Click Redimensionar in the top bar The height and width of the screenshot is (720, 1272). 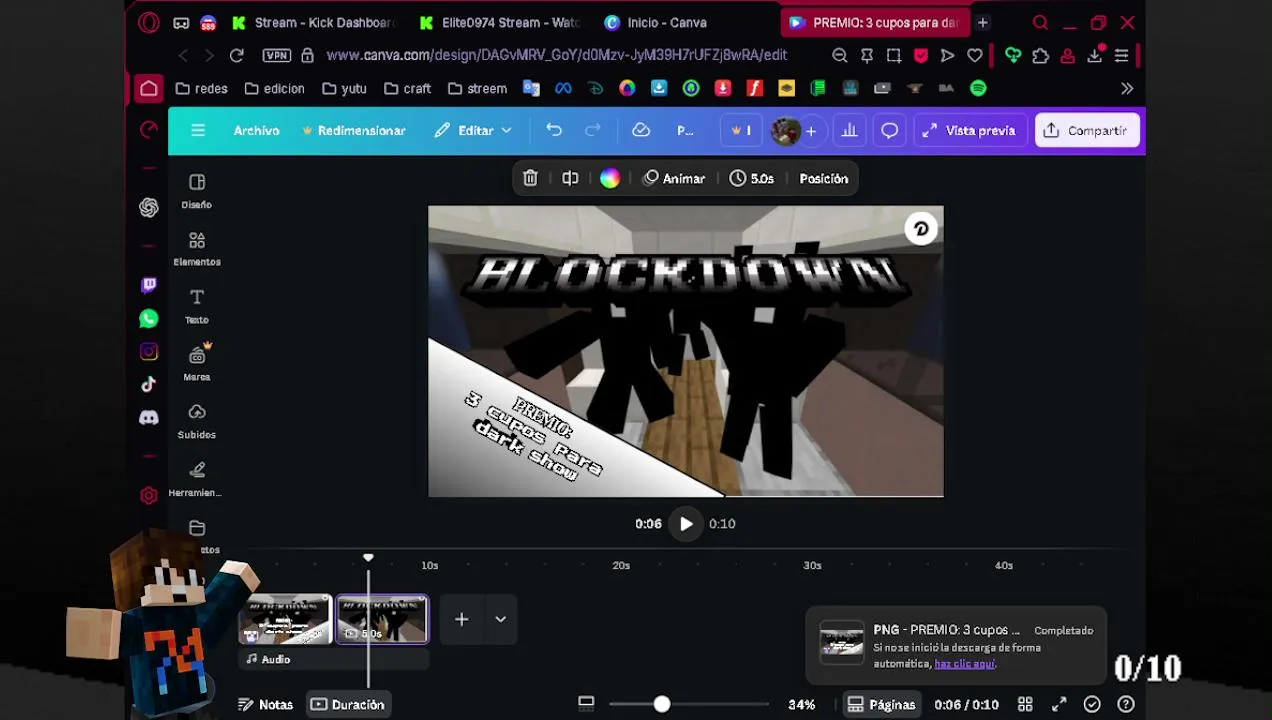click(354, 131)
